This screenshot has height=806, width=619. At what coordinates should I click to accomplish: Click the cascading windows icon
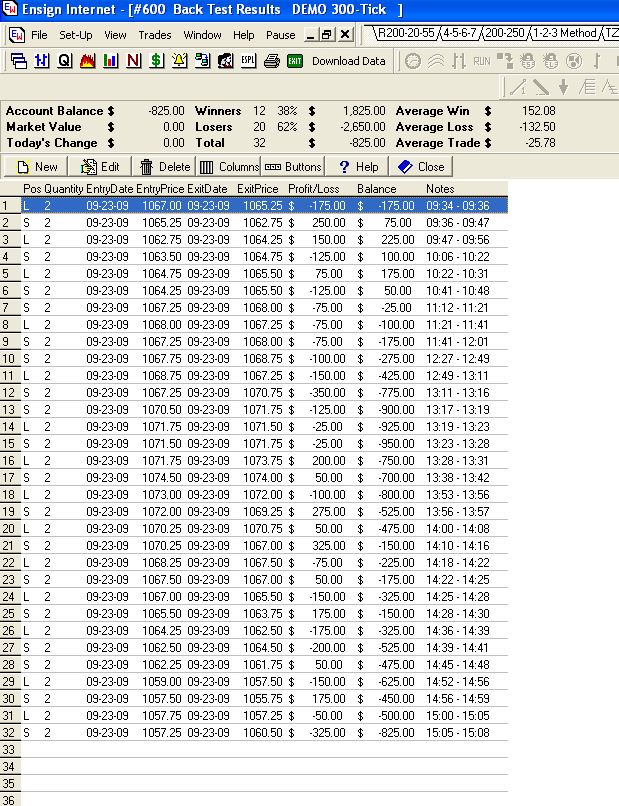pyautogui.click(x=19, y=61)
